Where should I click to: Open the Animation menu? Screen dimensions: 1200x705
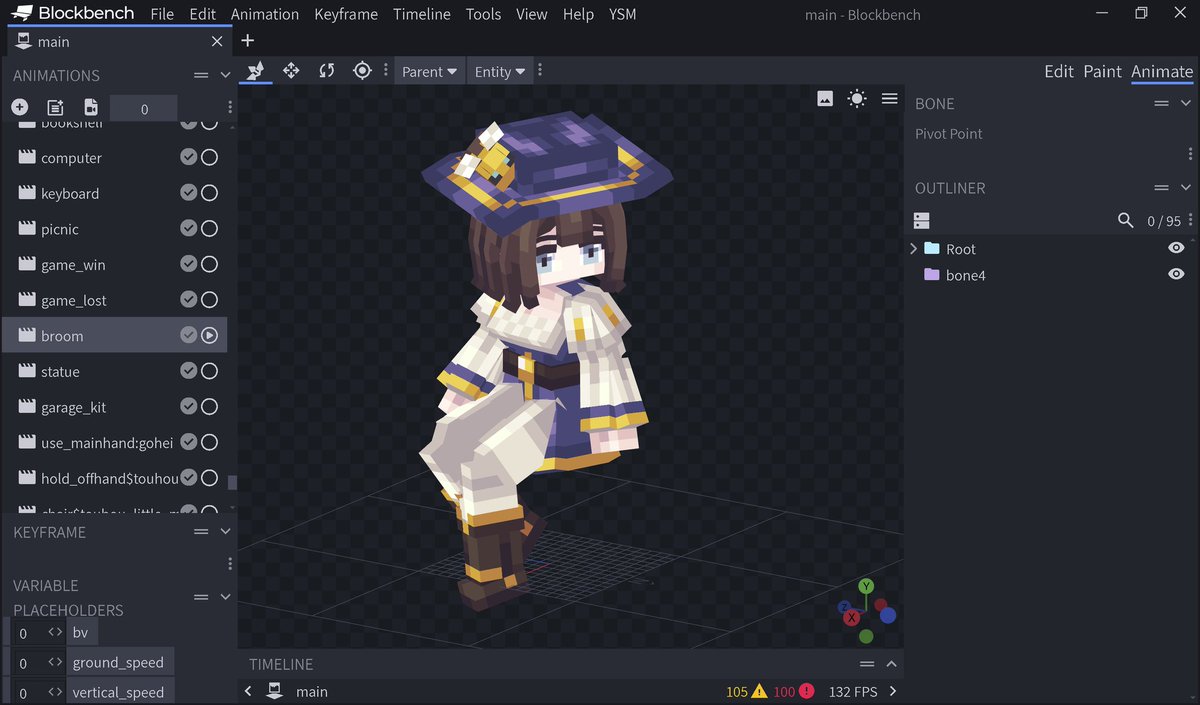pos(264,14)
